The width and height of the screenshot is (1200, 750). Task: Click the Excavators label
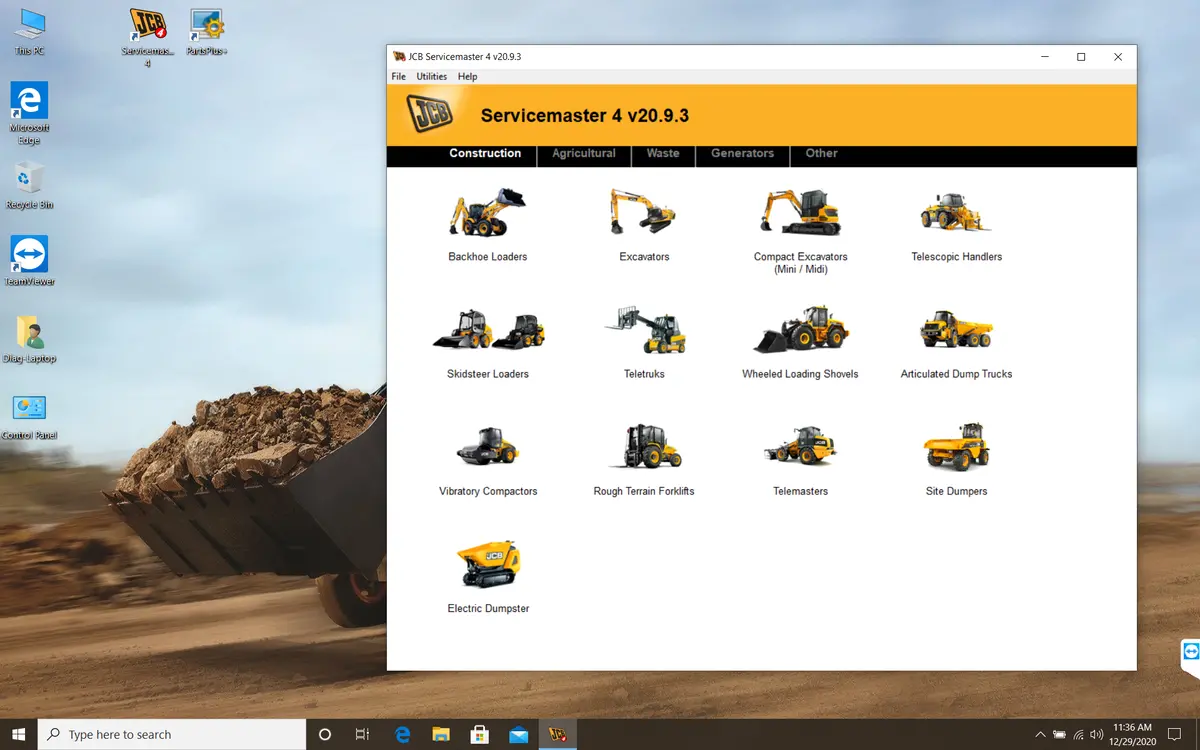644,257
